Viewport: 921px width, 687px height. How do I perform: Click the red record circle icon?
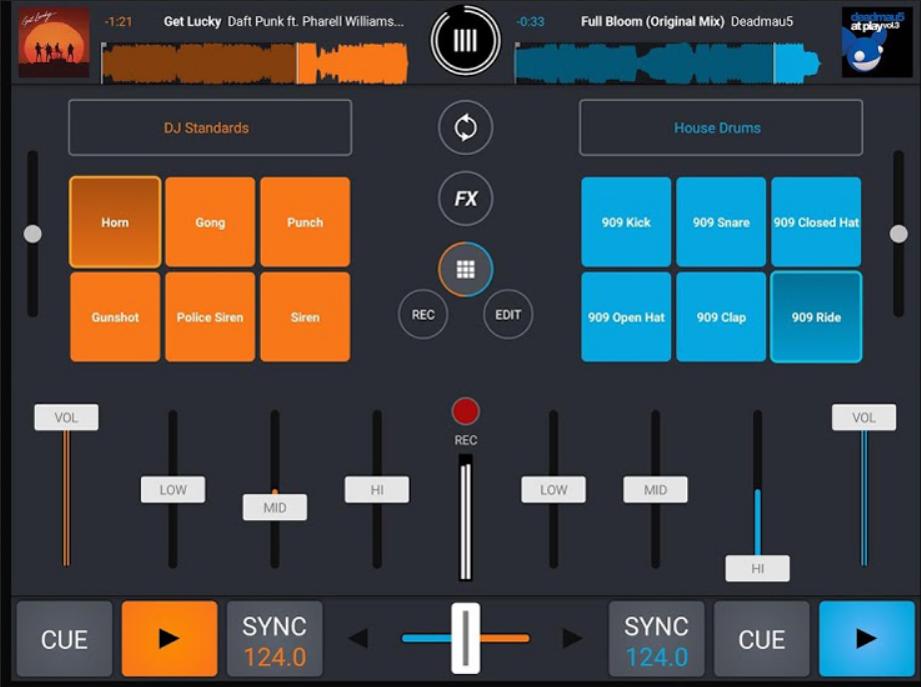466,412
